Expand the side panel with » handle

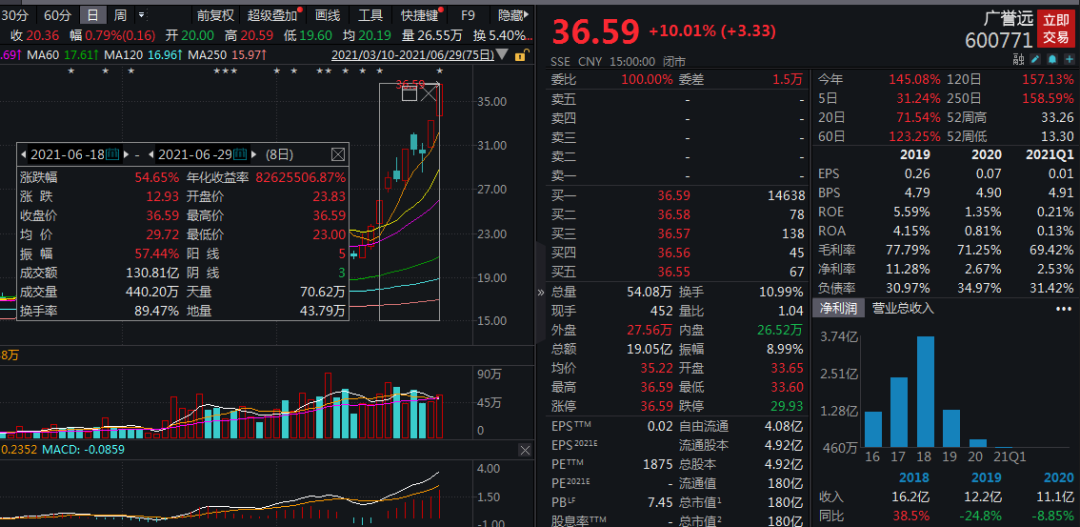(x=541, y=292)
